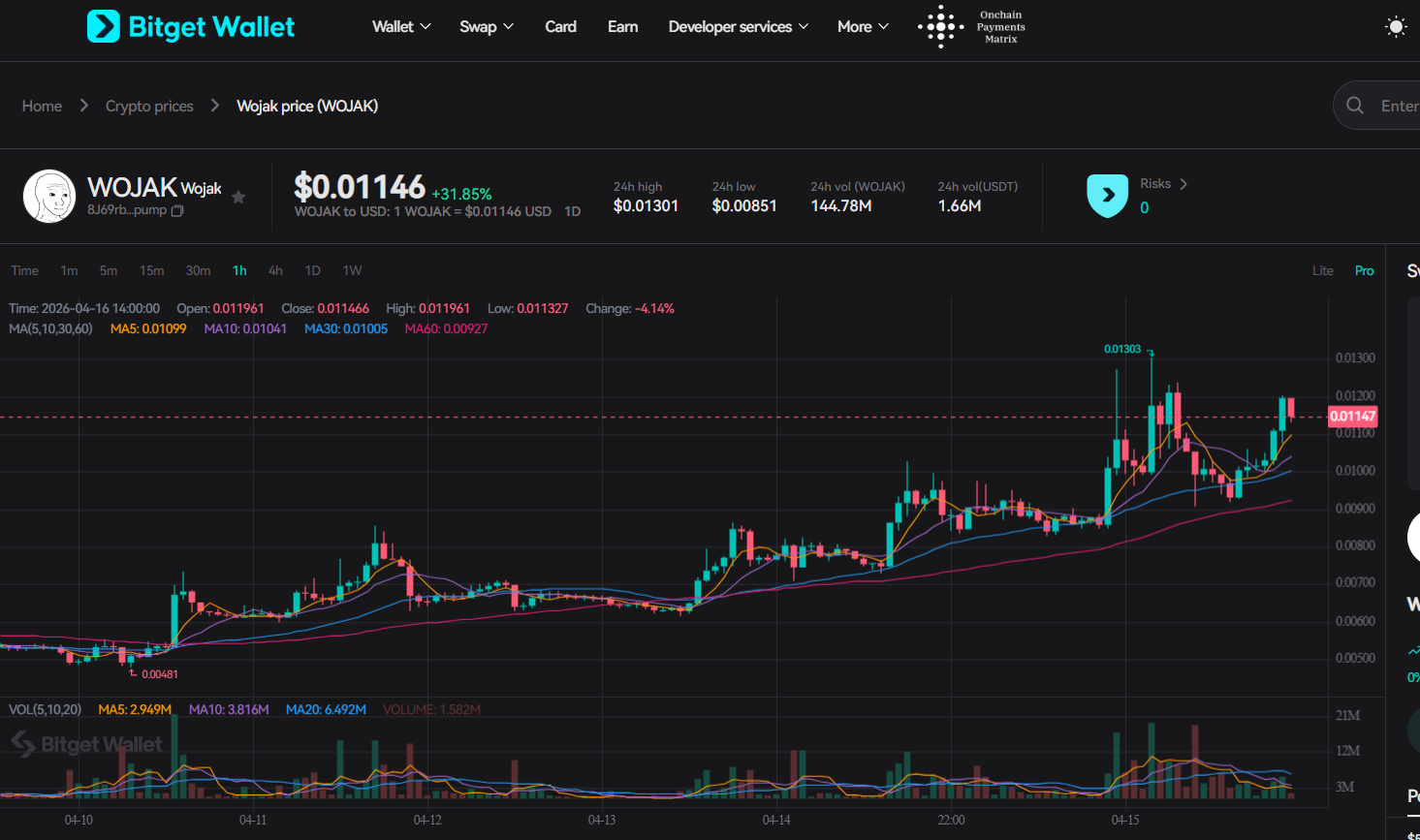Select the 30m chart interval

pos(198,270)
